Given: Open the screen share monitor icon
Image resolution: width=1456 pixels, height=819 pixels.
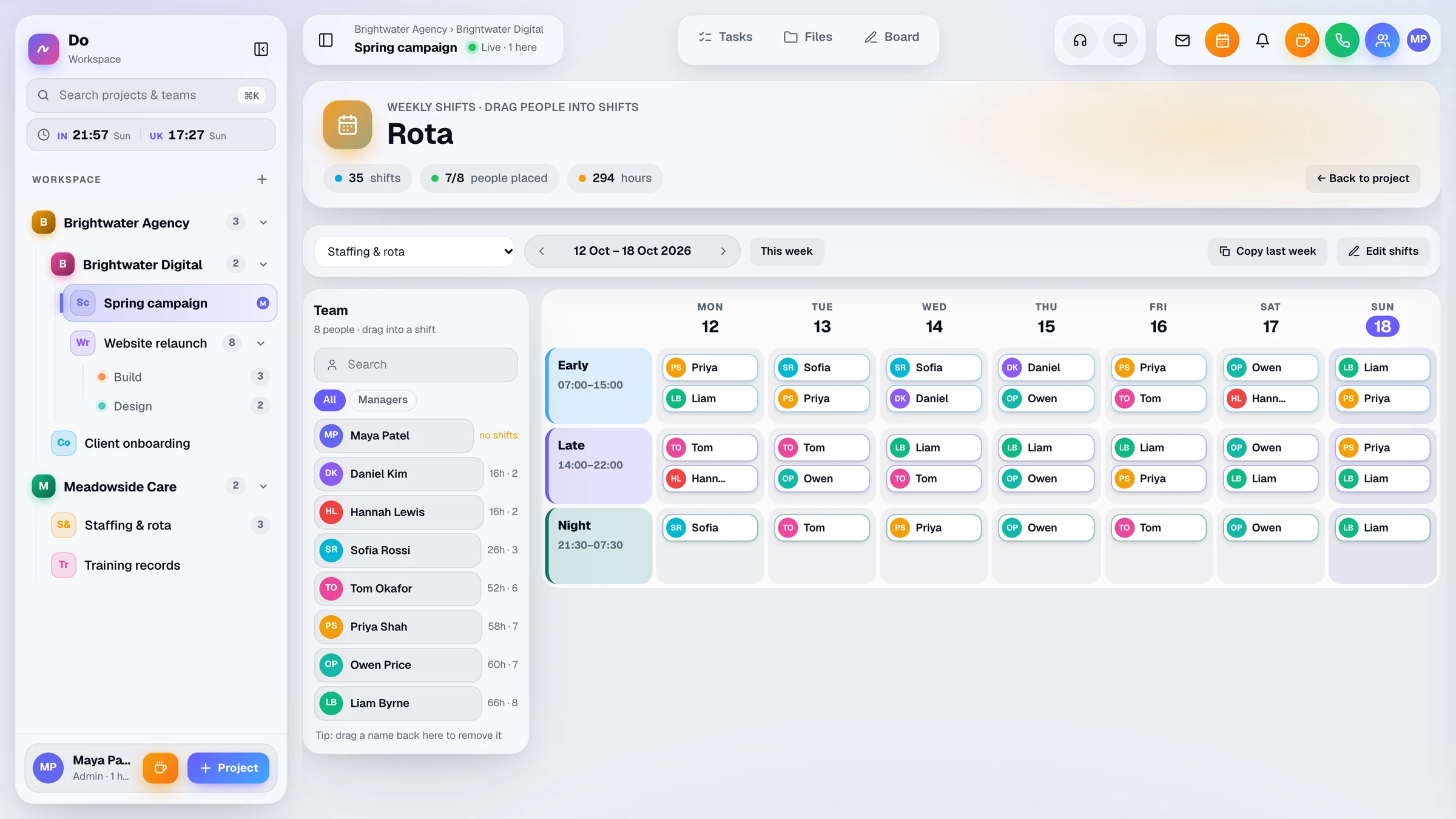Looking at the screenshot, I should 1120,41.
